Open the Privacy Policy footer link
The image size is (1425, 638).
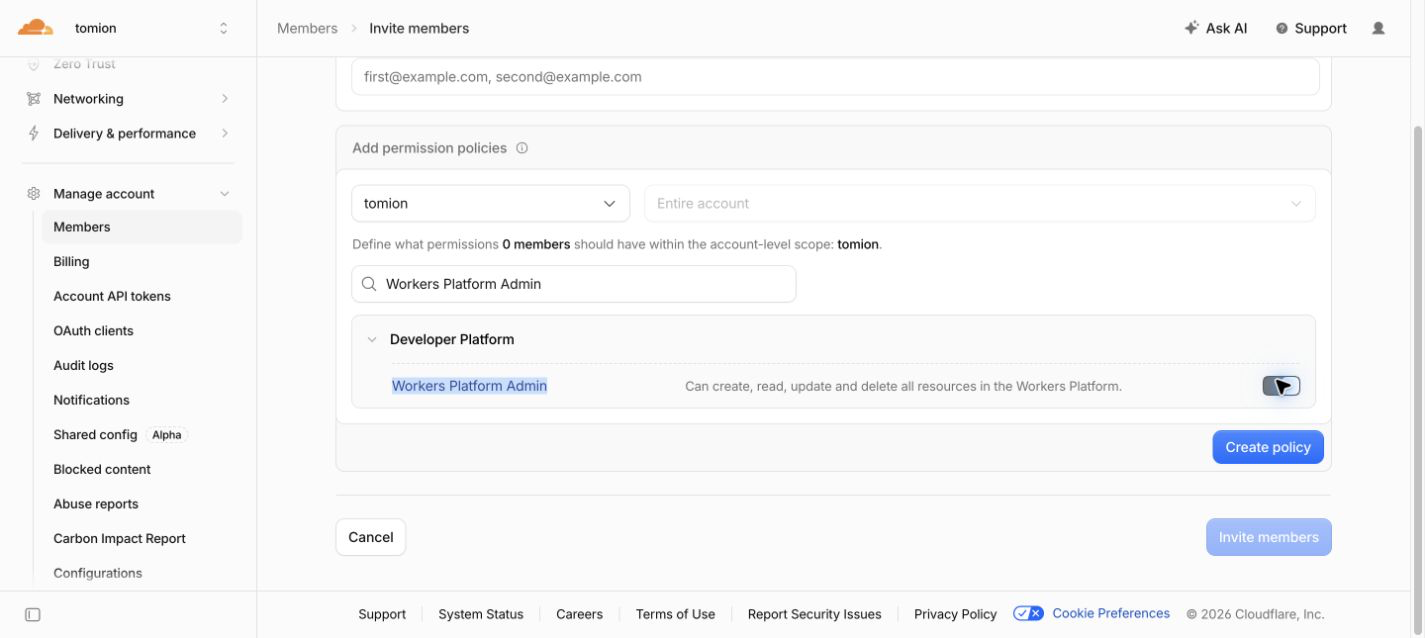956,614
